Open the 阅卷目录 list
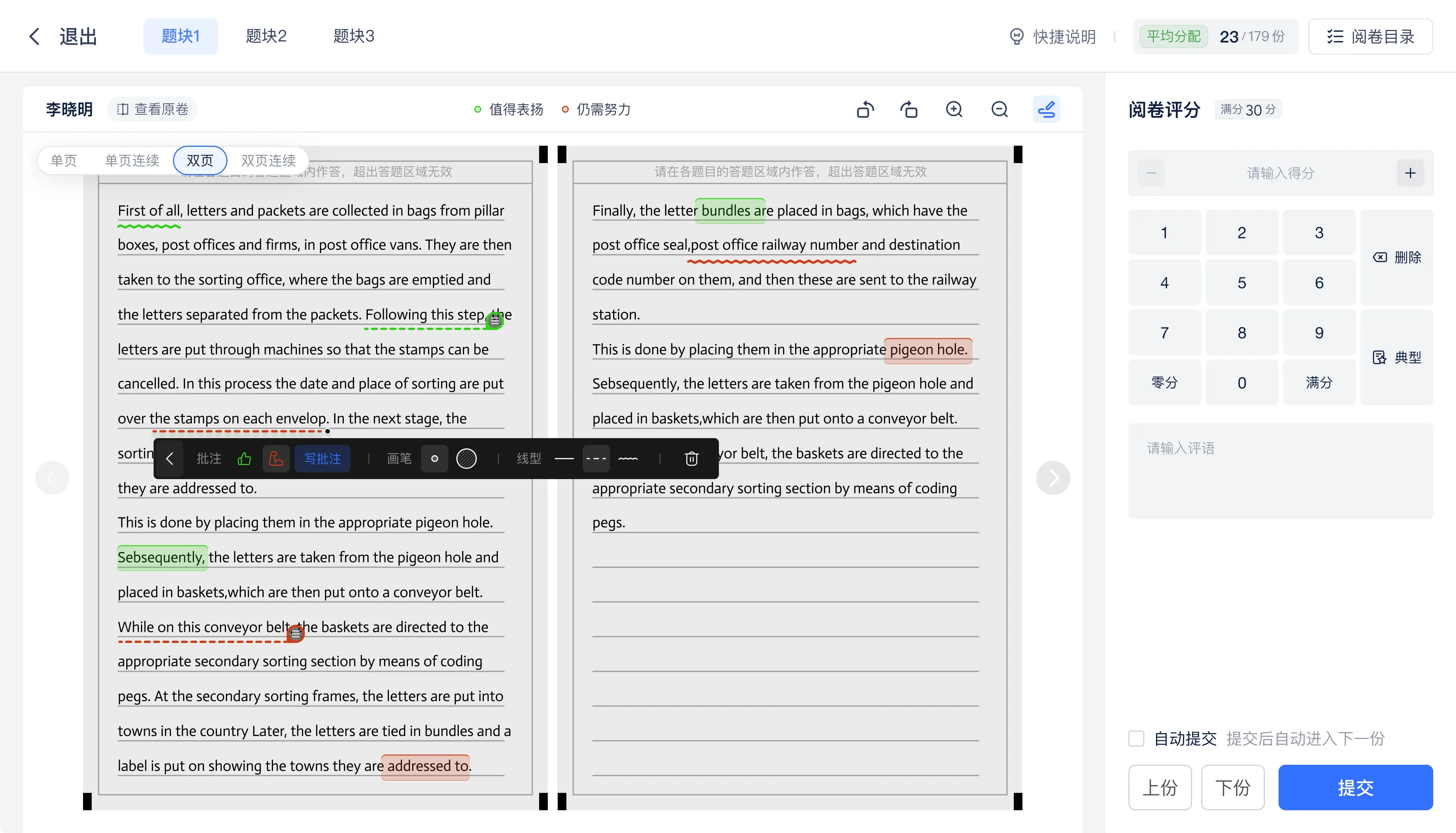1456x833 pixels. (1370, 37)
